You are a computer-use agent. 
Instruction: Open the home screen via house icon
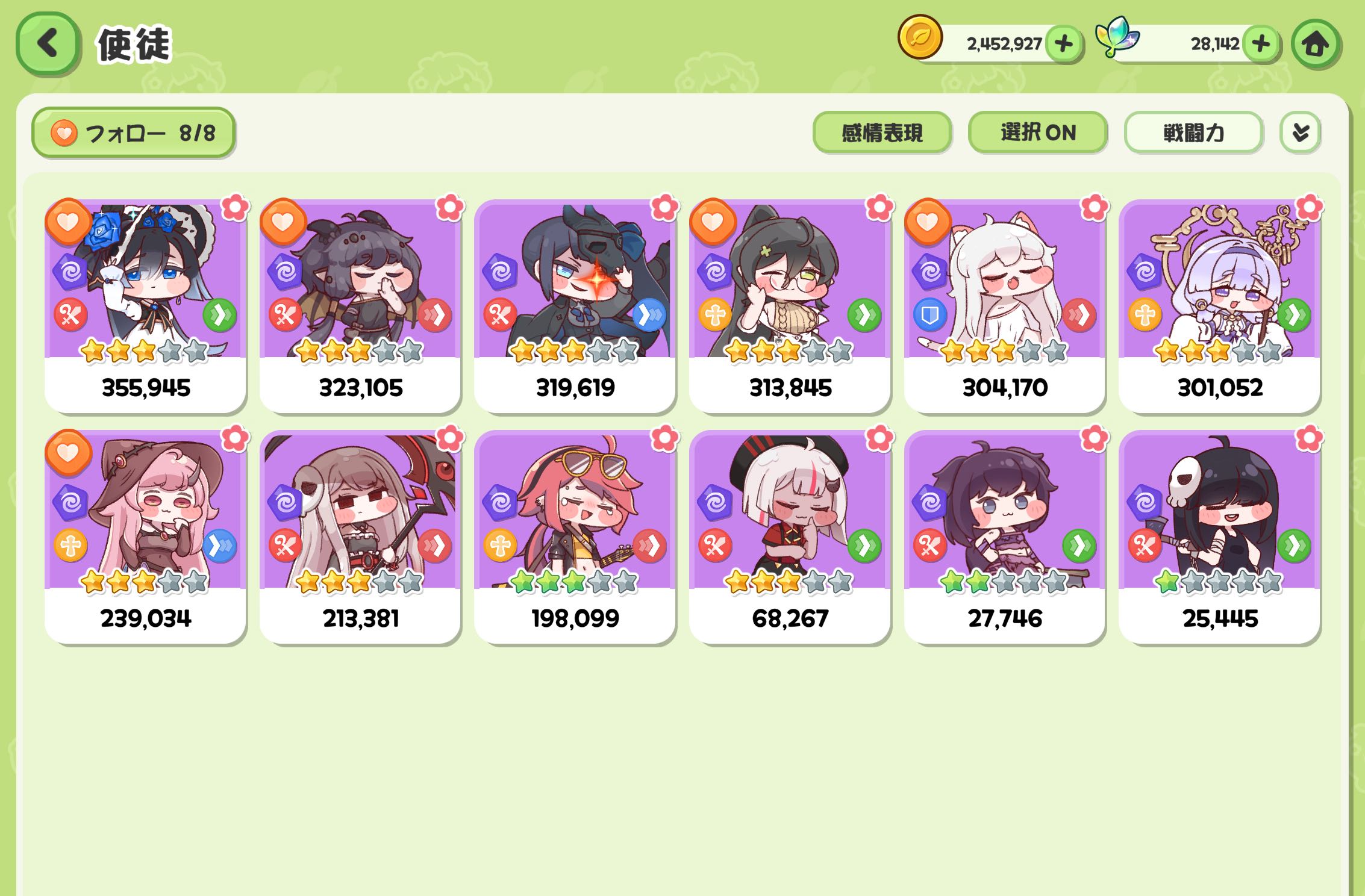(x=1316, y=44)
